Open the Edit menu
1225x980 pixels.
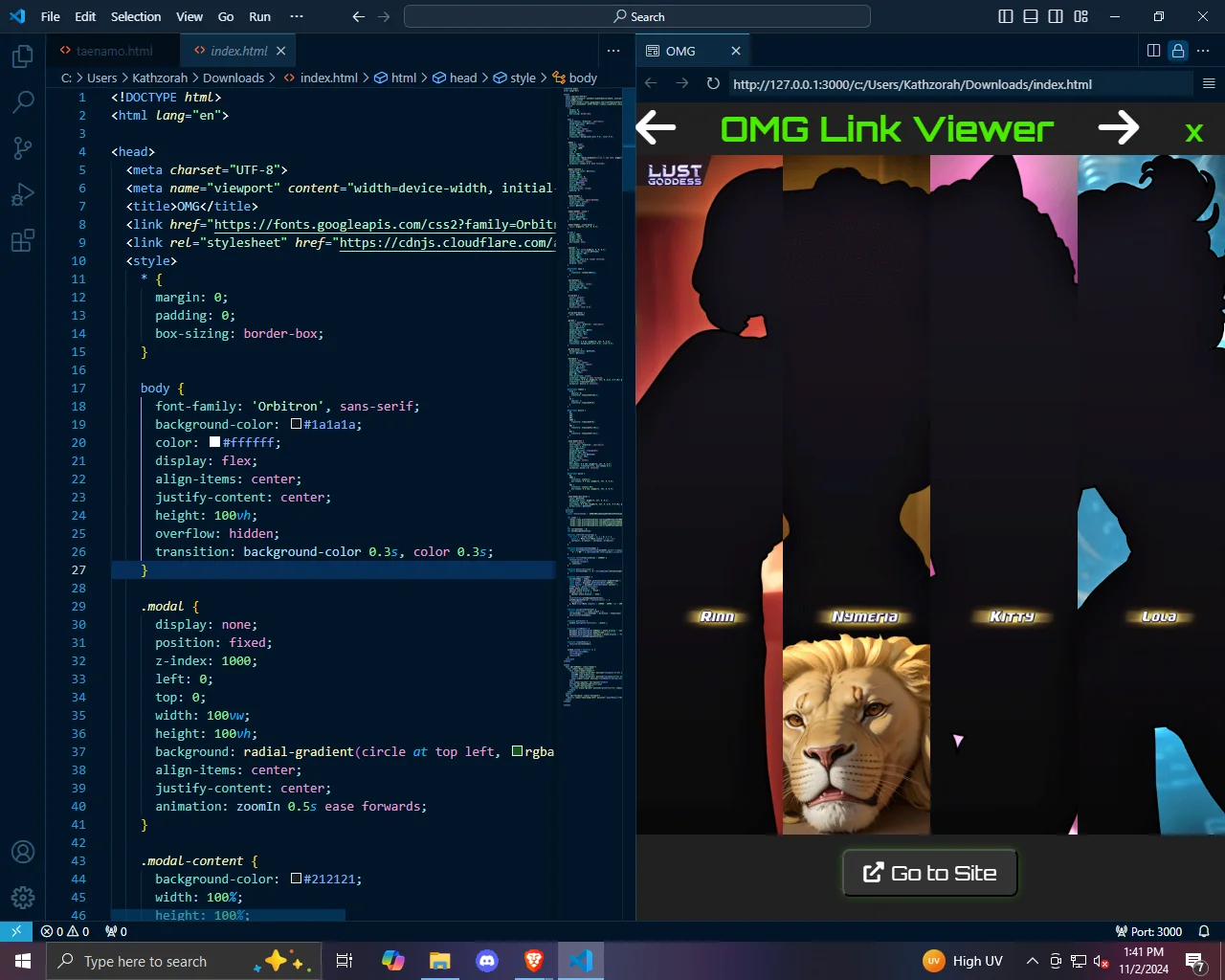click(x=85, y=16)
